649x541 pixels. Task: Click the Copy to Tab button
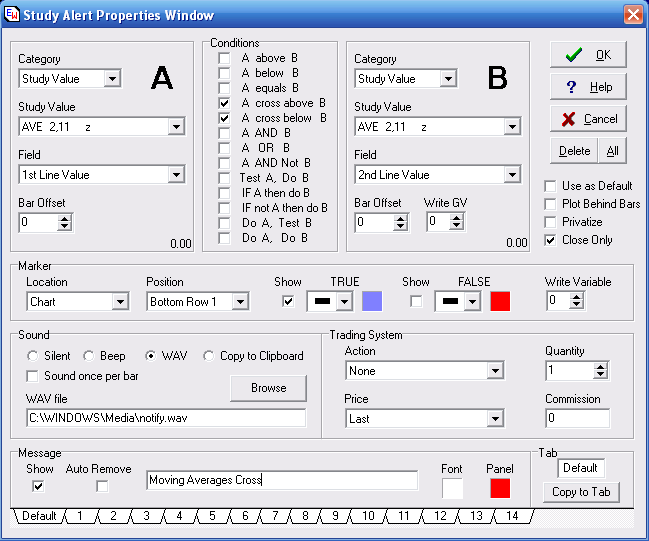[x=583, y=492]
